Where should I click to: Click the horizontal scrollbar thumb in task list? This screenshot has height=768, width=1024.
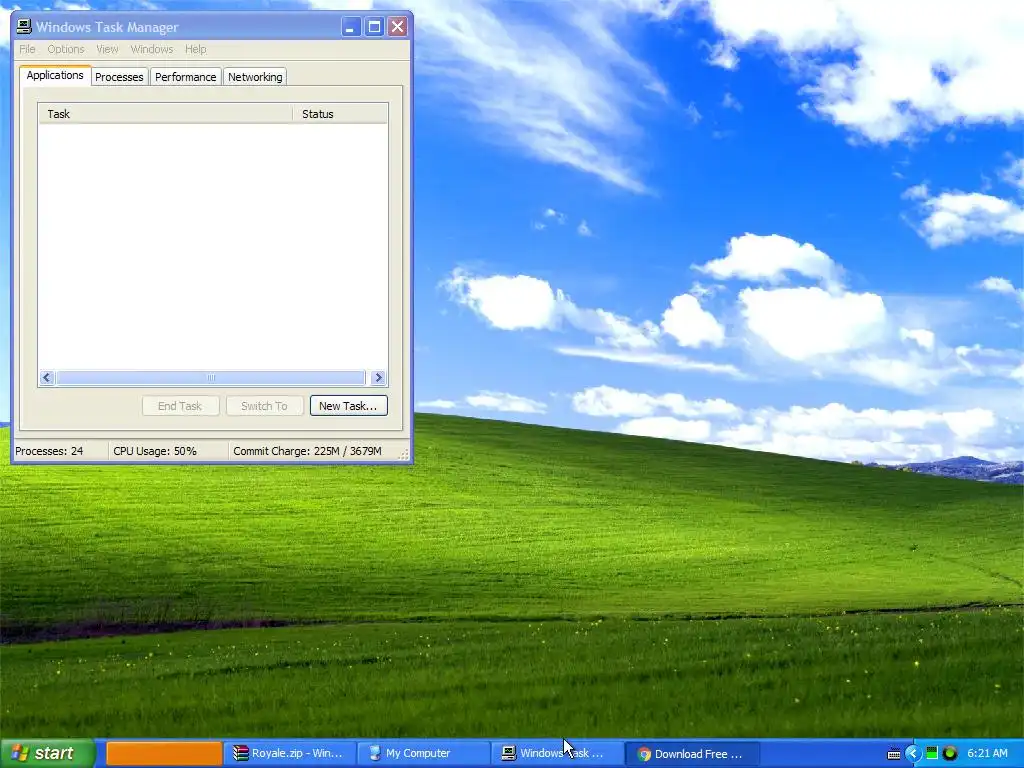(211, 377)
